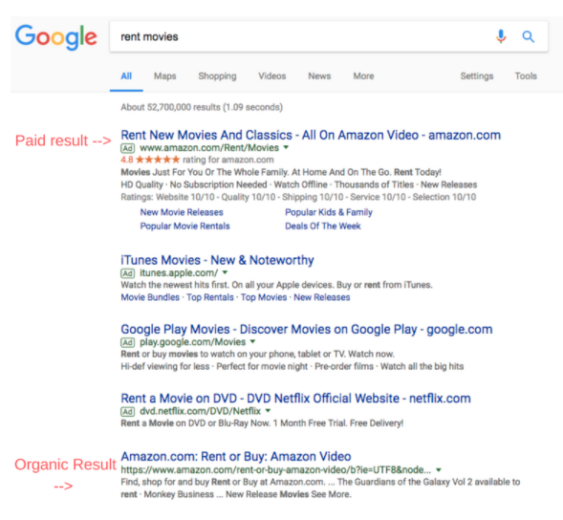Open the More search menu
563x520 pixels.
(364, 76)
